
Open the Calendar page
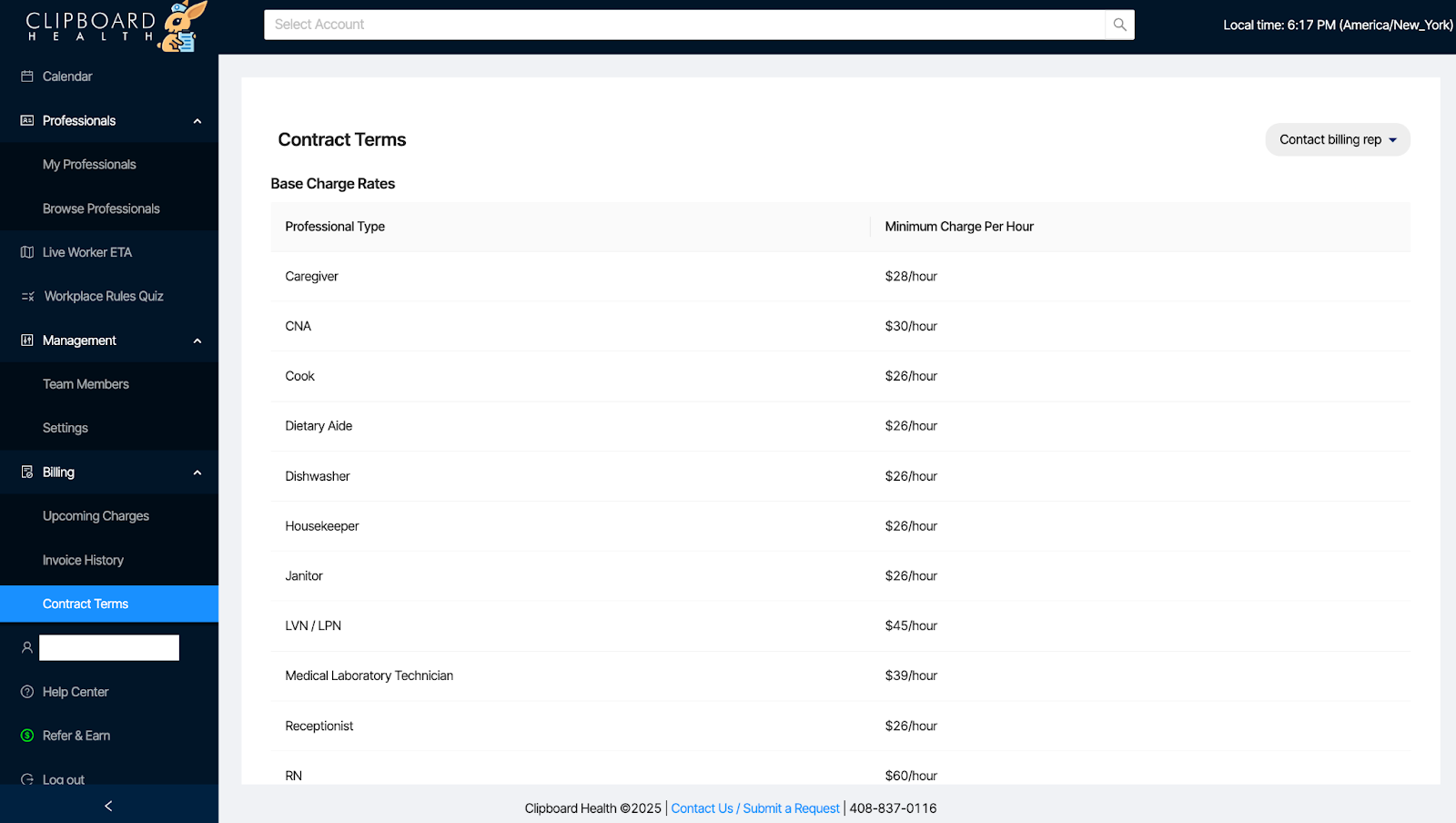tap(67, 76)
